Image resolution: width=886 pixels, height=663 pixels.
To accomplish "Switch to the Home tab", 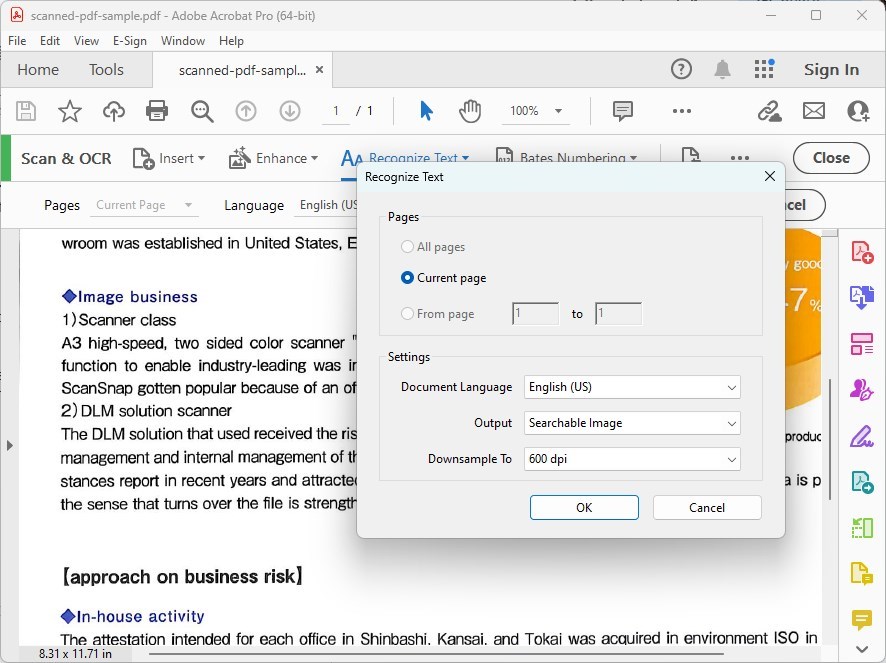I will (x=38, y=69).
